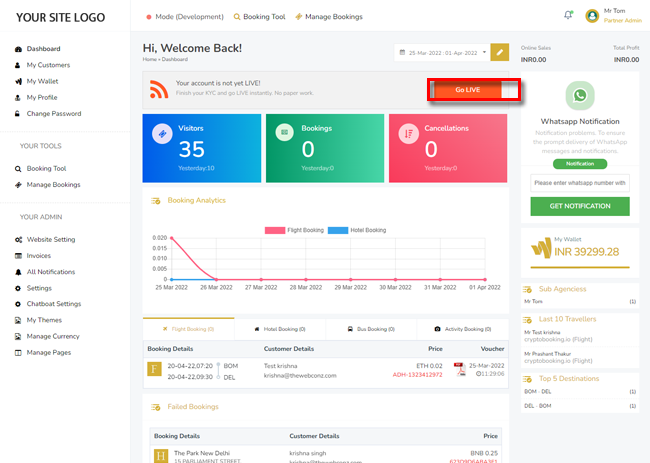This screenshot has width=650, height=463.
Task: Click the GET NOTIFICATION button
Action: click(x=580, y=206)
